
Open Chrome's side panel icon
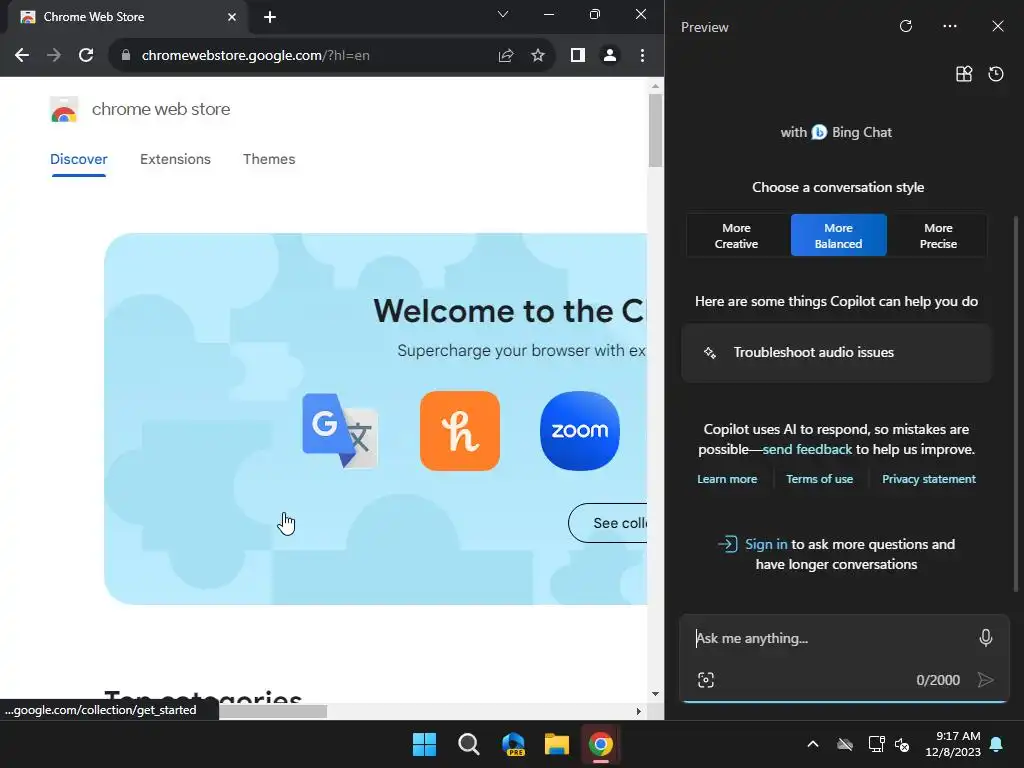577,56
